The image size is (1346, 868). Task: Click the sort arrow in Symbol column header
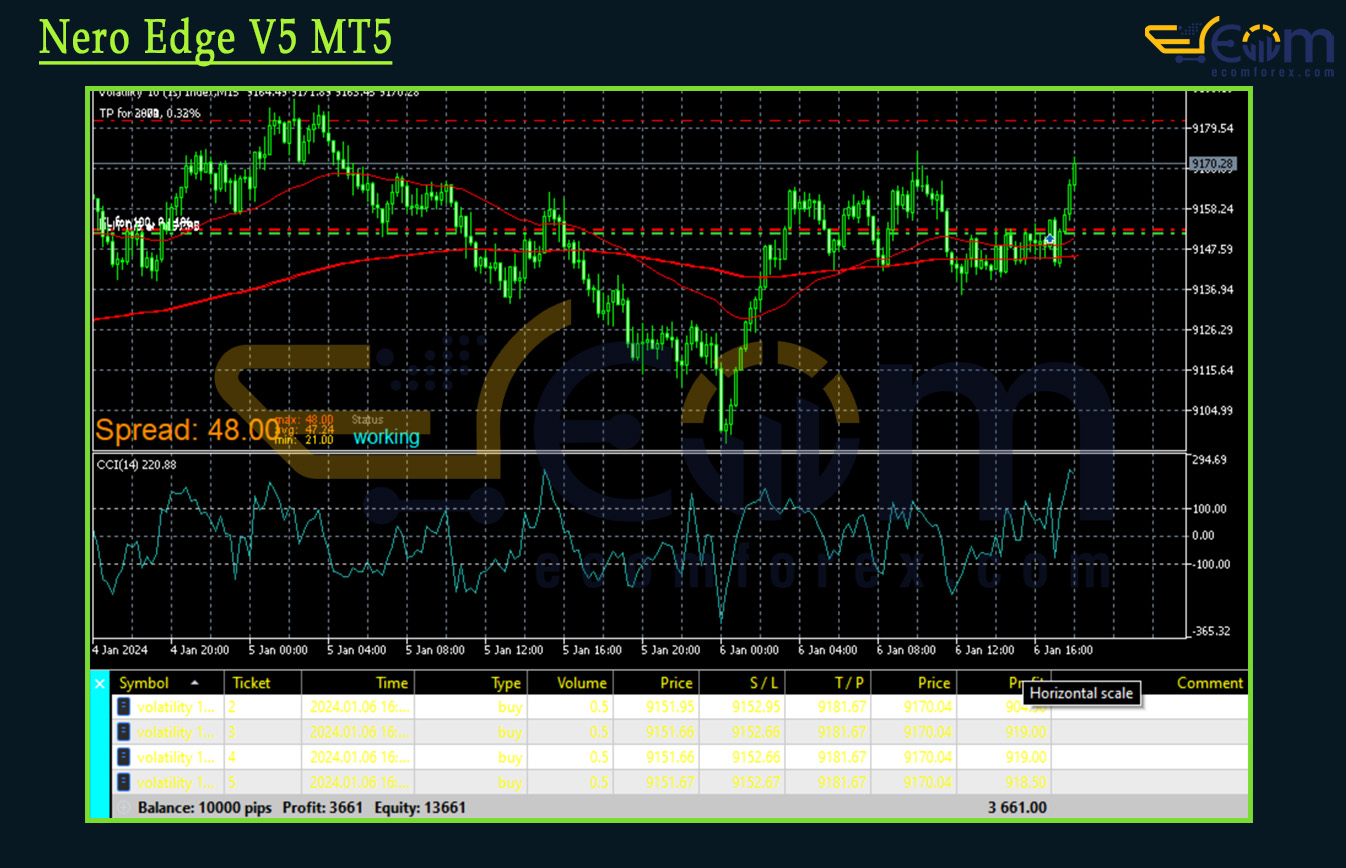(x=194, y=682)
